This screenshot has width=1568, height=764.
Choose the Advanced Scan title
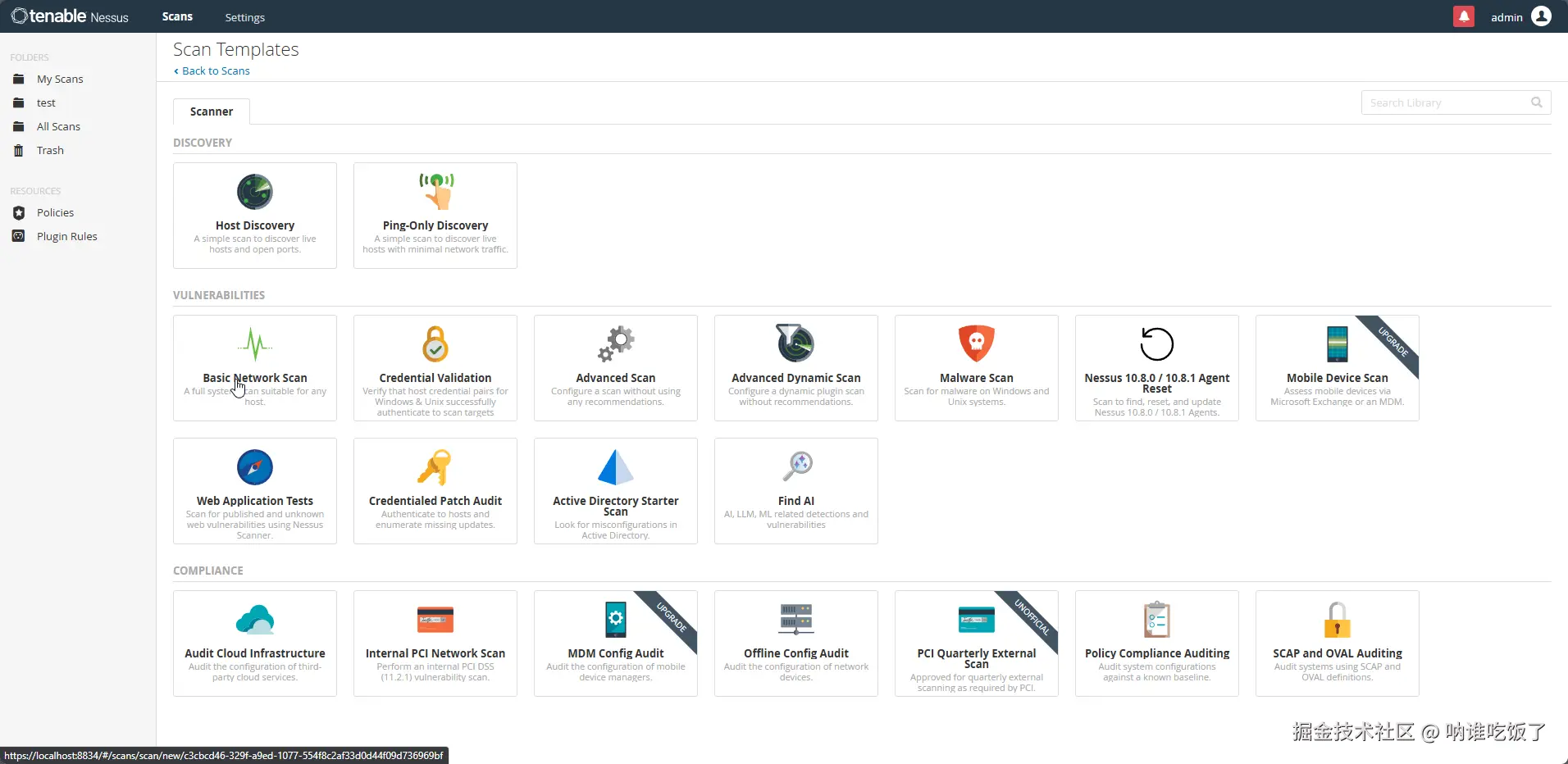click(x=616, y=378)
